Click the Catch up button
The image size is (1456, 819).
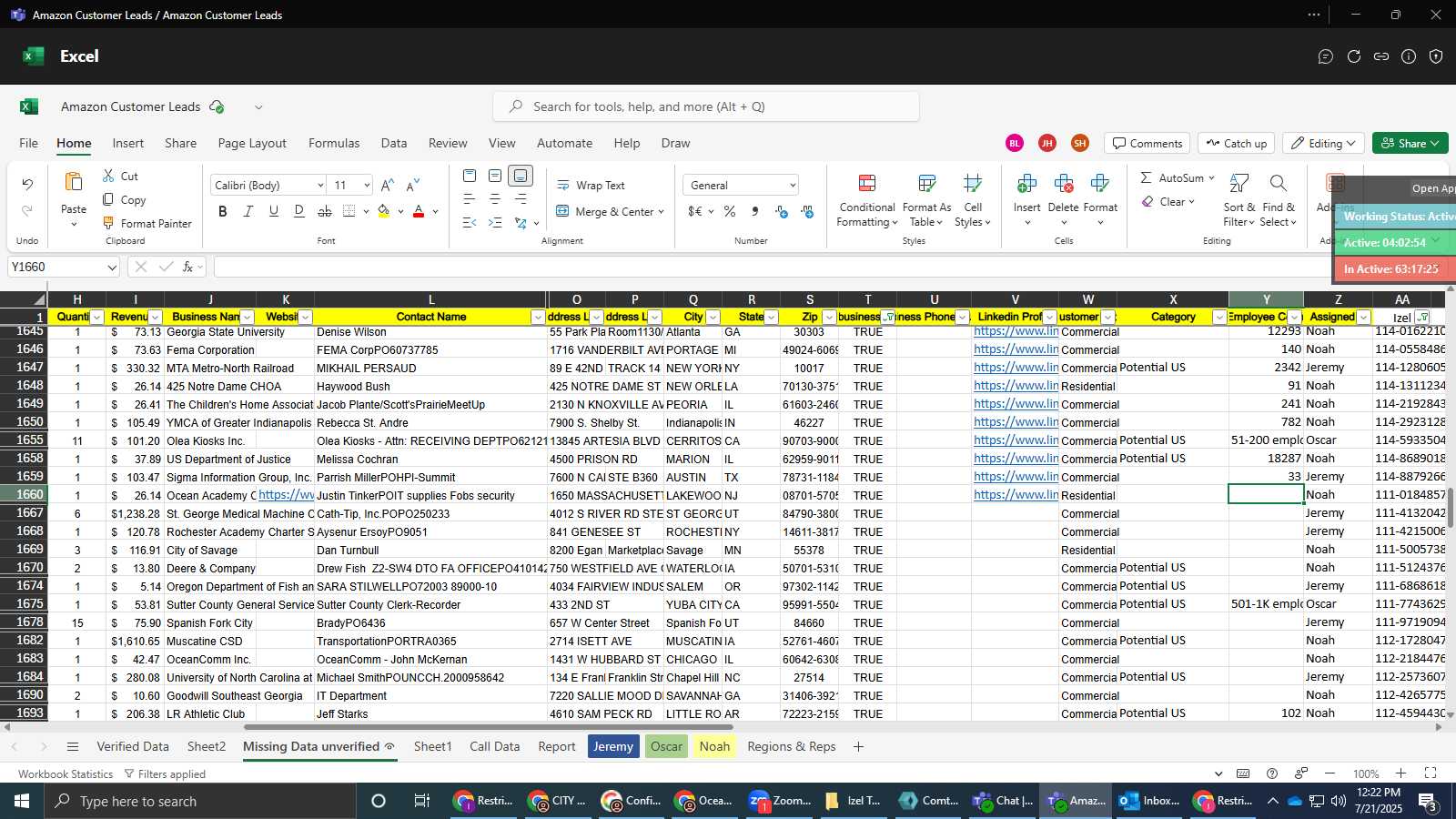1236,144
